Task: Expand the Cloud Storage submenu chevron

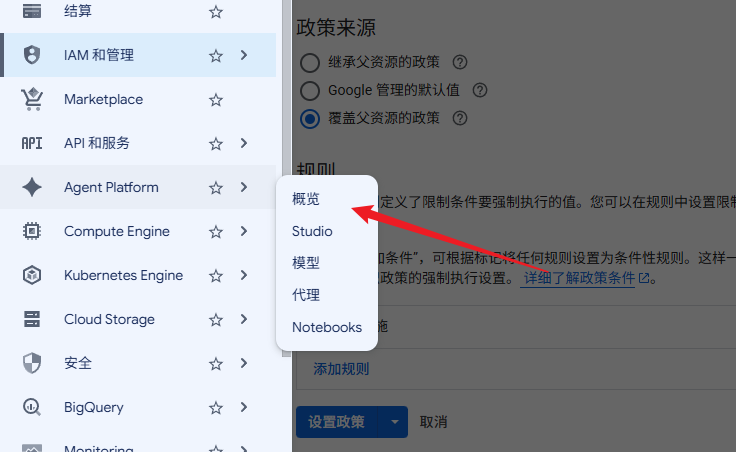Action: [244, 319]
